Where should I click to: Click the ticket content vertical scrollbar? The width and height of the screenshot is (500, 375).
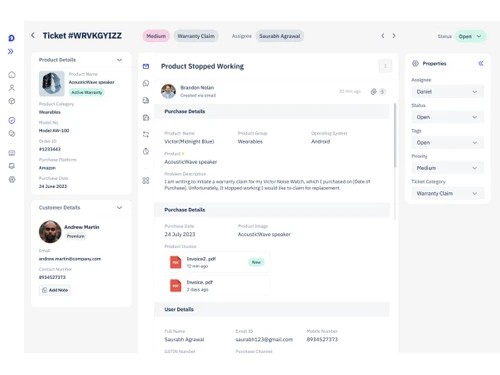pos(395,135)
